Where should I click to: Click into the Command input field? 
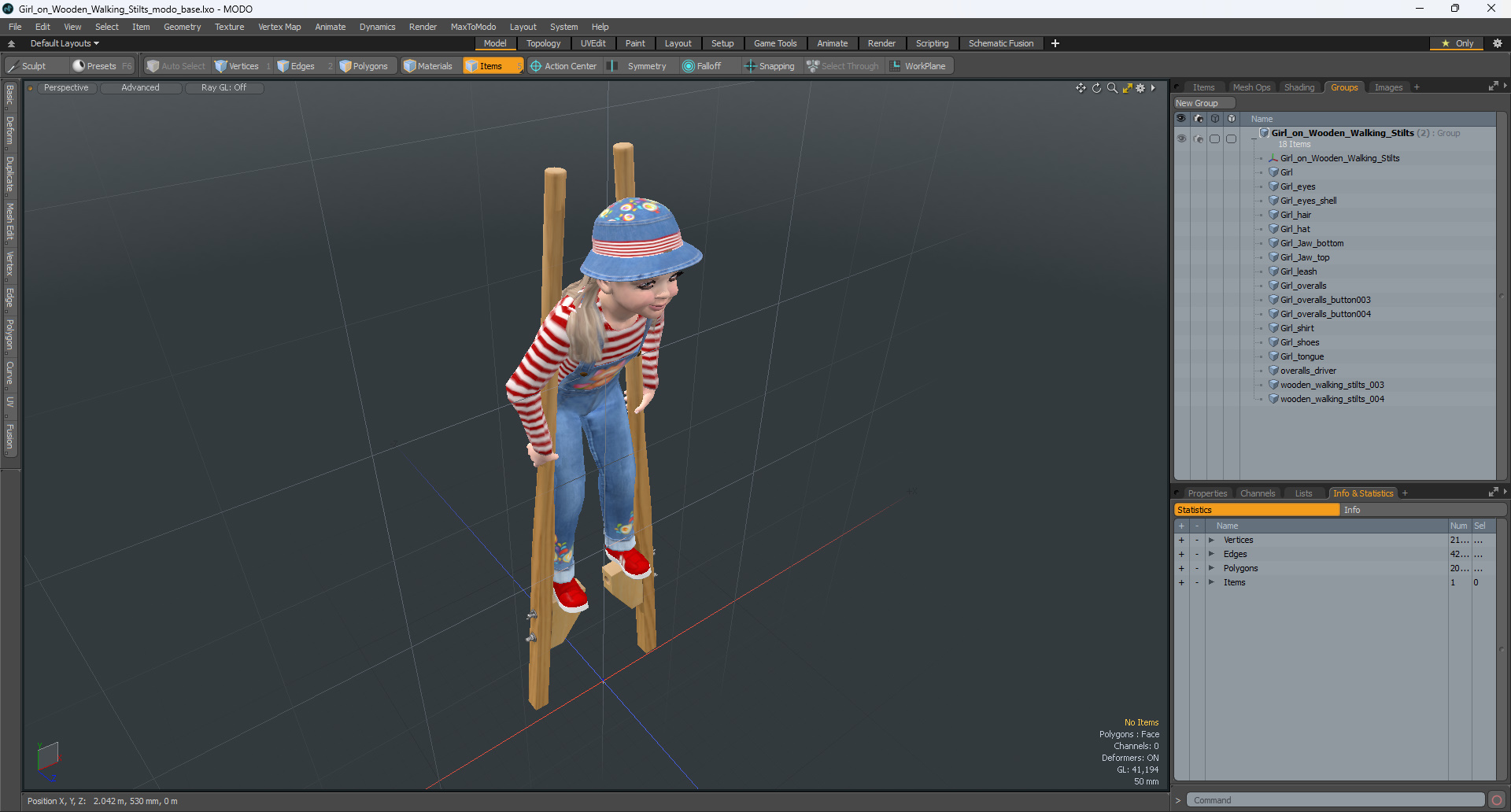(x=1336, y=800)
